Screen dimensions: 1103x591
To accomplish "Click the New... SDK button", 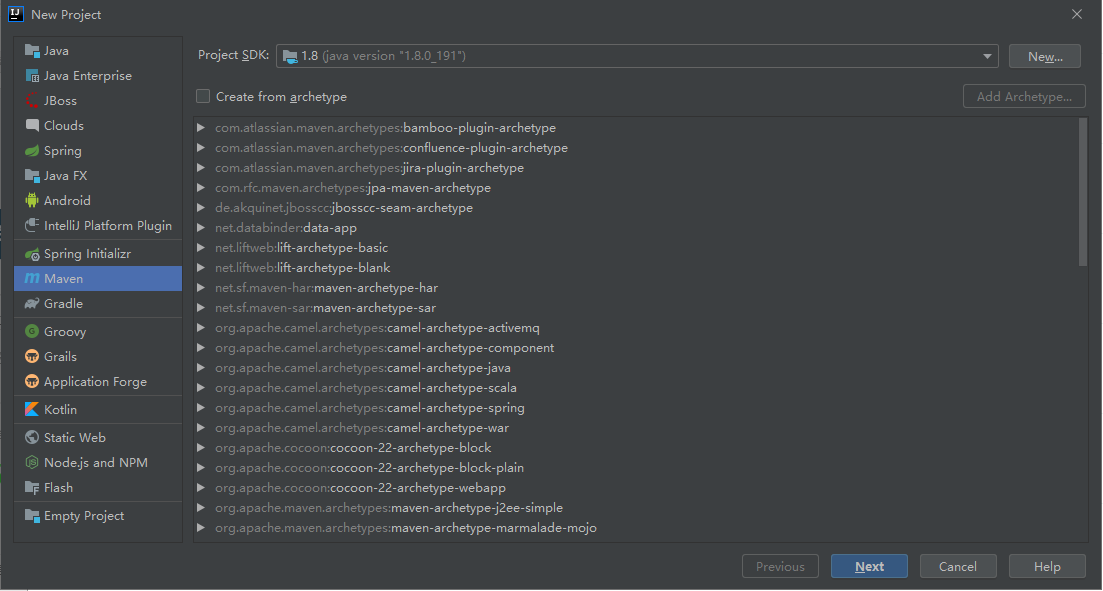I will click(1045, 56).
